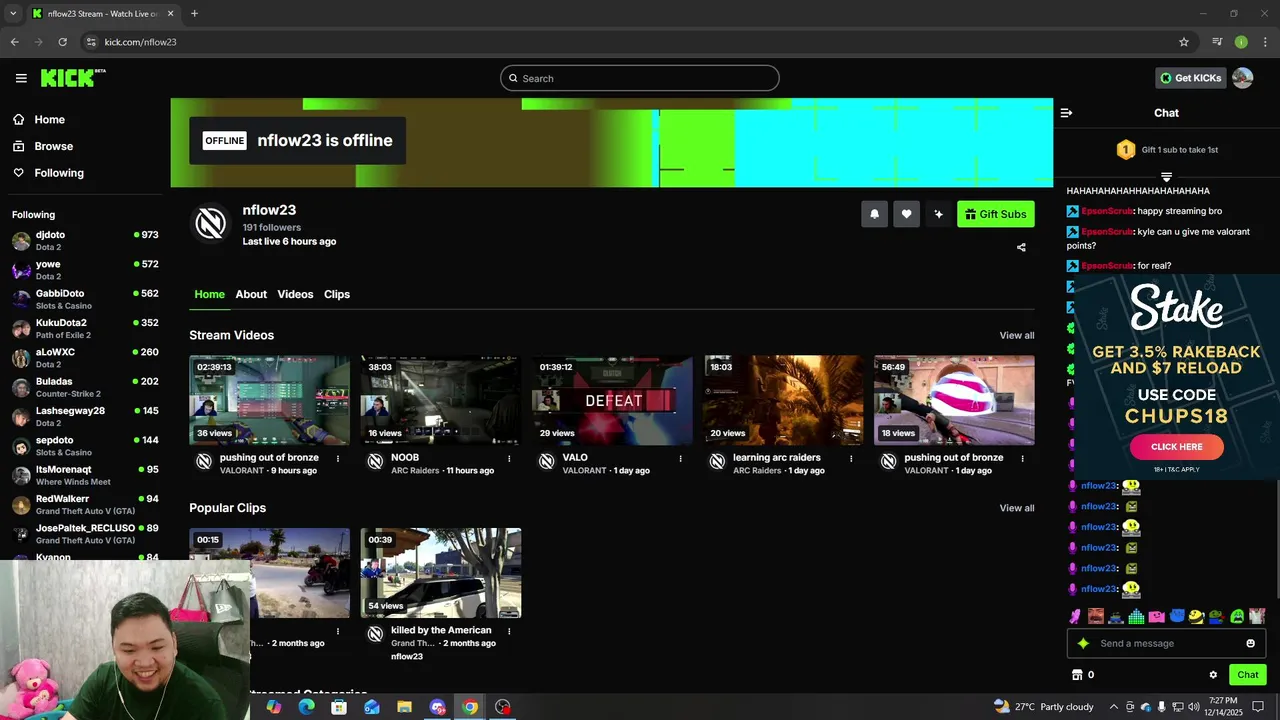
Task: Open chat settings gear icon
Action: coord(1213,675)
